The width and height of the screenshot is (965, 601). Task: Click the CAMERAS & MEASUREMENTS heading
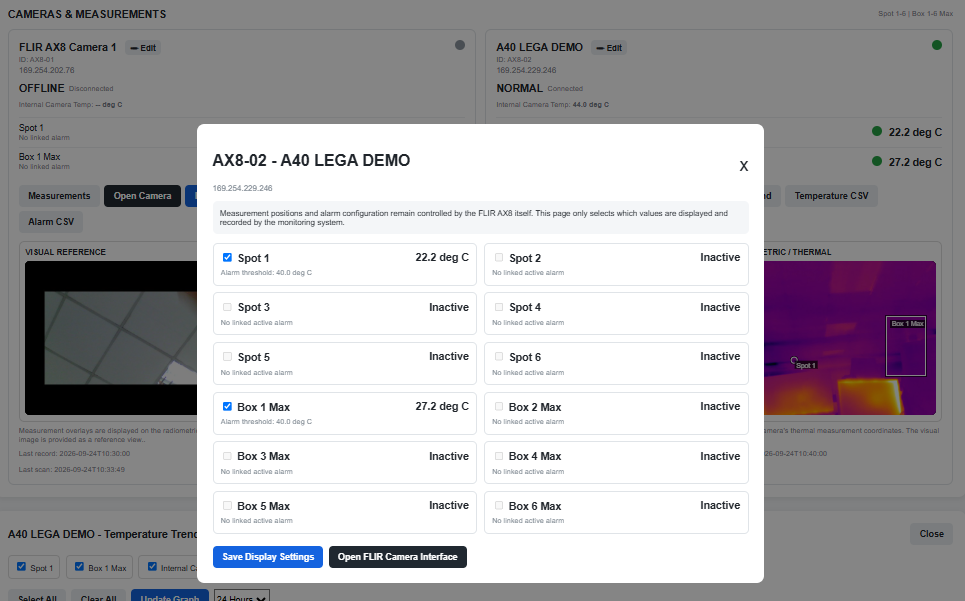click(x=87, y=14)
